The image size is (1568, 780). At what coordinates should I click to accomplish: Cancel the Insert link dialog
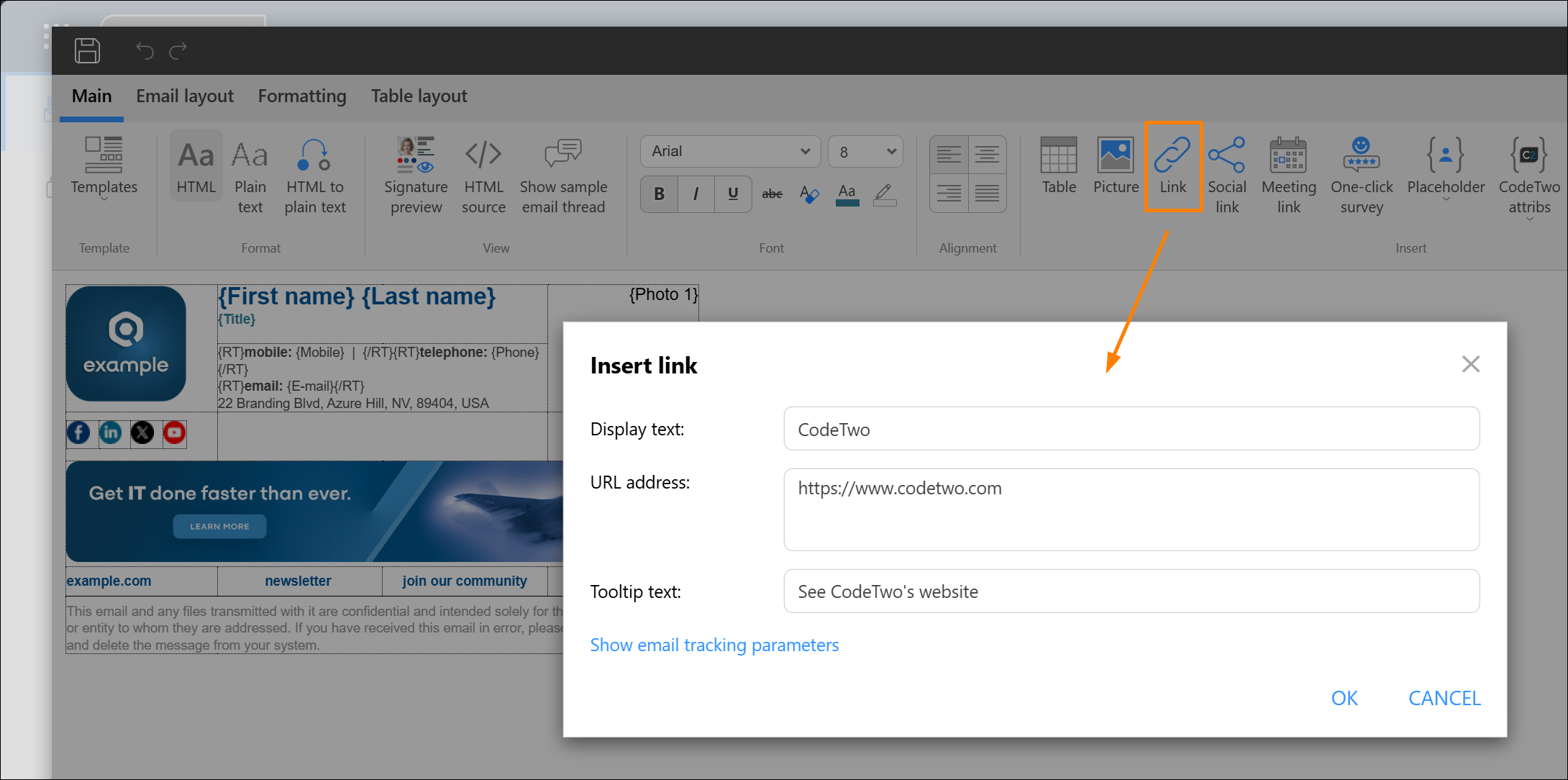click(1444, 698)
